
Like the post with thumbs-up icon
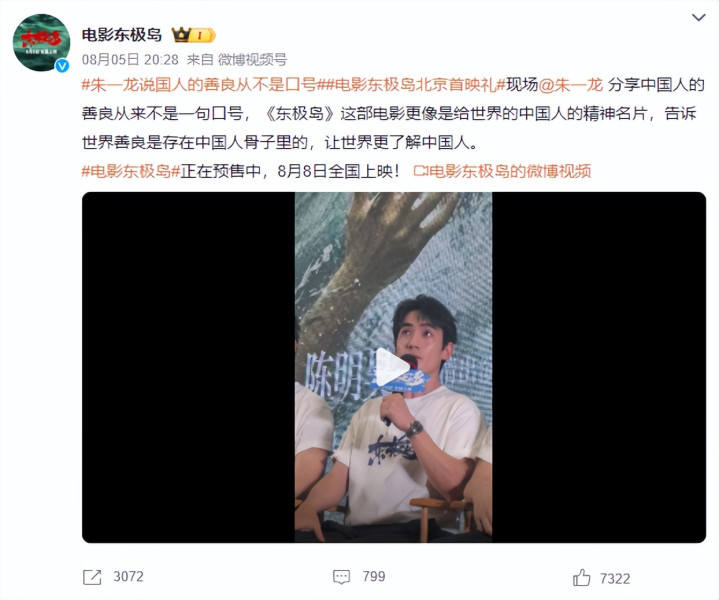581,578
